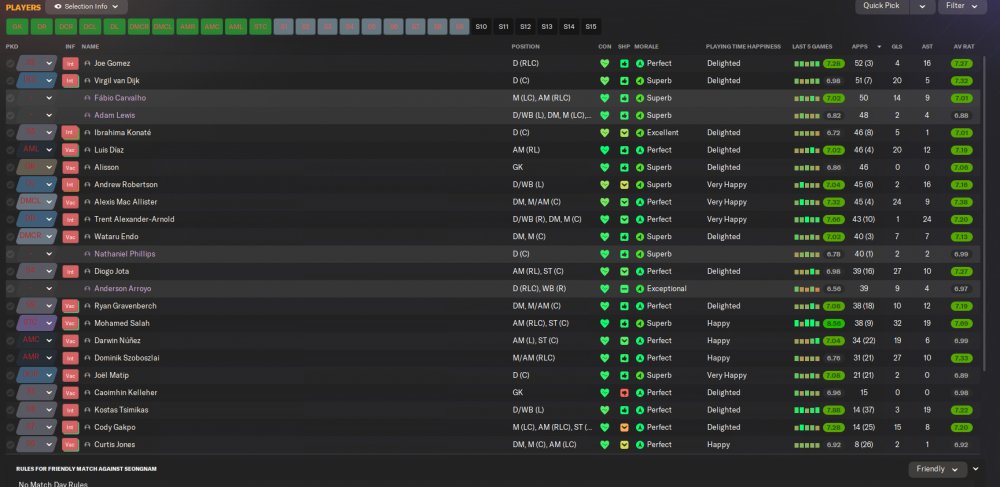Sort by the APPS column header
This screenshot has height=487, width=1000.
[859, 47]
